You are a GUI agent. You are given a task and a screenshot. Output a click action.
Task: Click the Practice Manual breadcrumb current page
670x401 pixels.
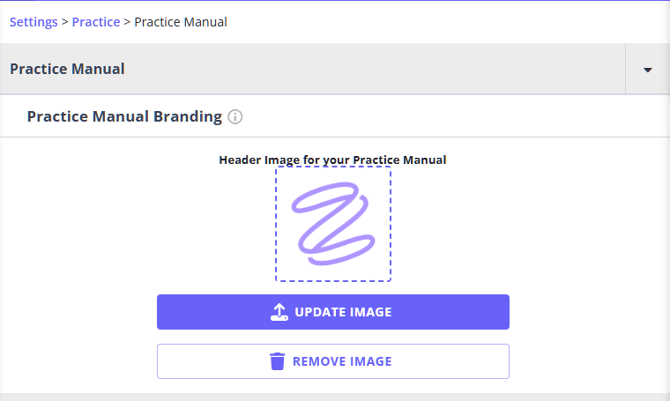coord(180,21)
